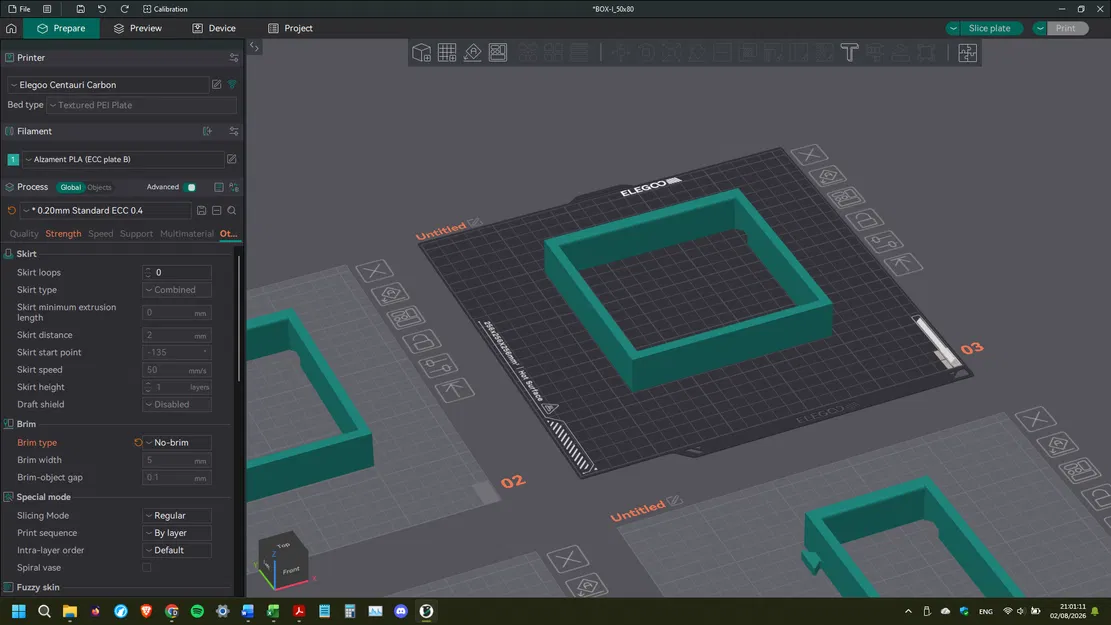This screenshot has height=625, width=1111.
Task: Open the Intra-layer order dropdown
Action: coord(176,550)
